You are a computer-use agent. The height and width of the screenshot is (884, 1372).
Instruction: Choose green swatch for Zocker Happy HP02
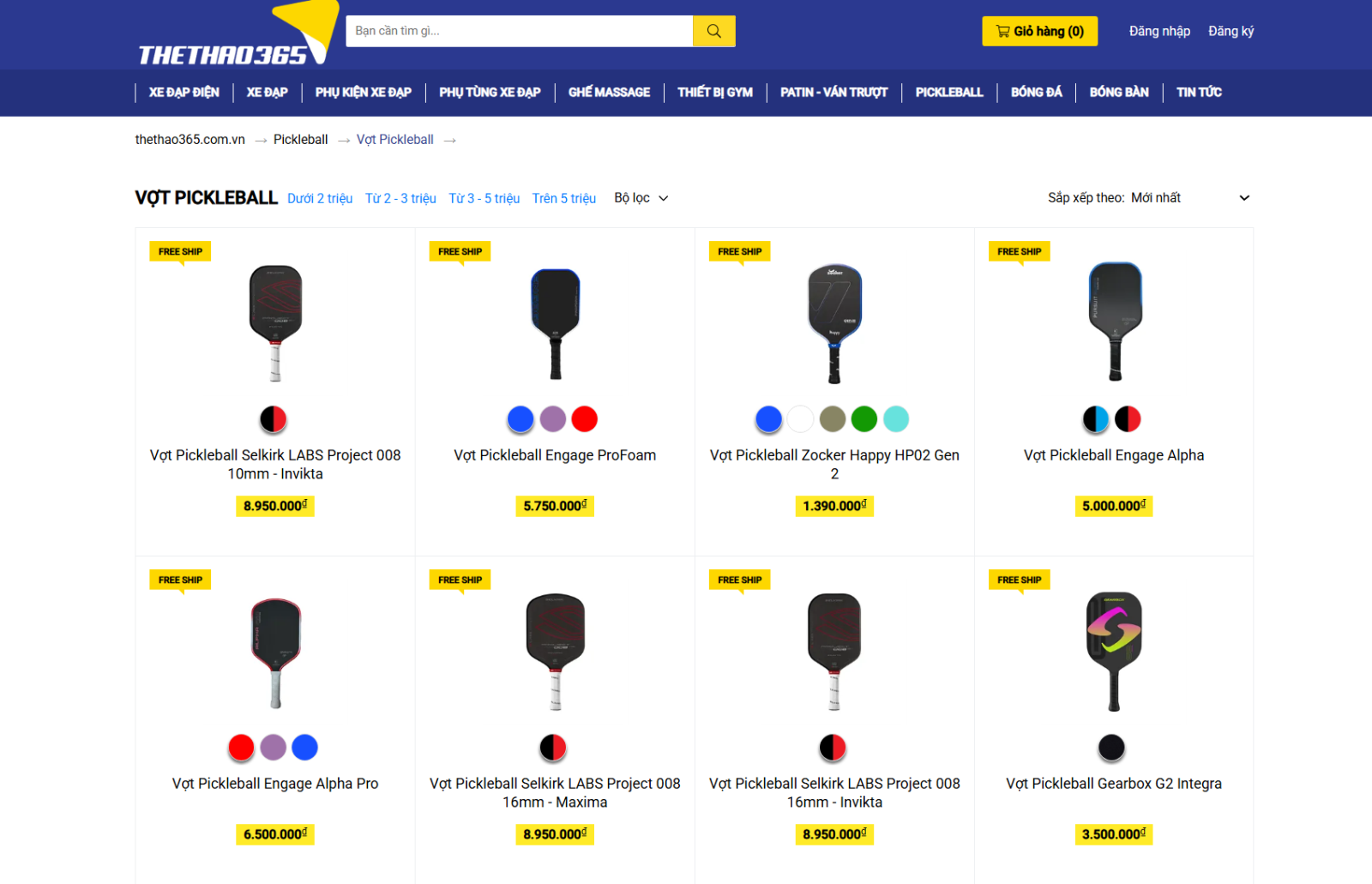click(x=864, y=419)
